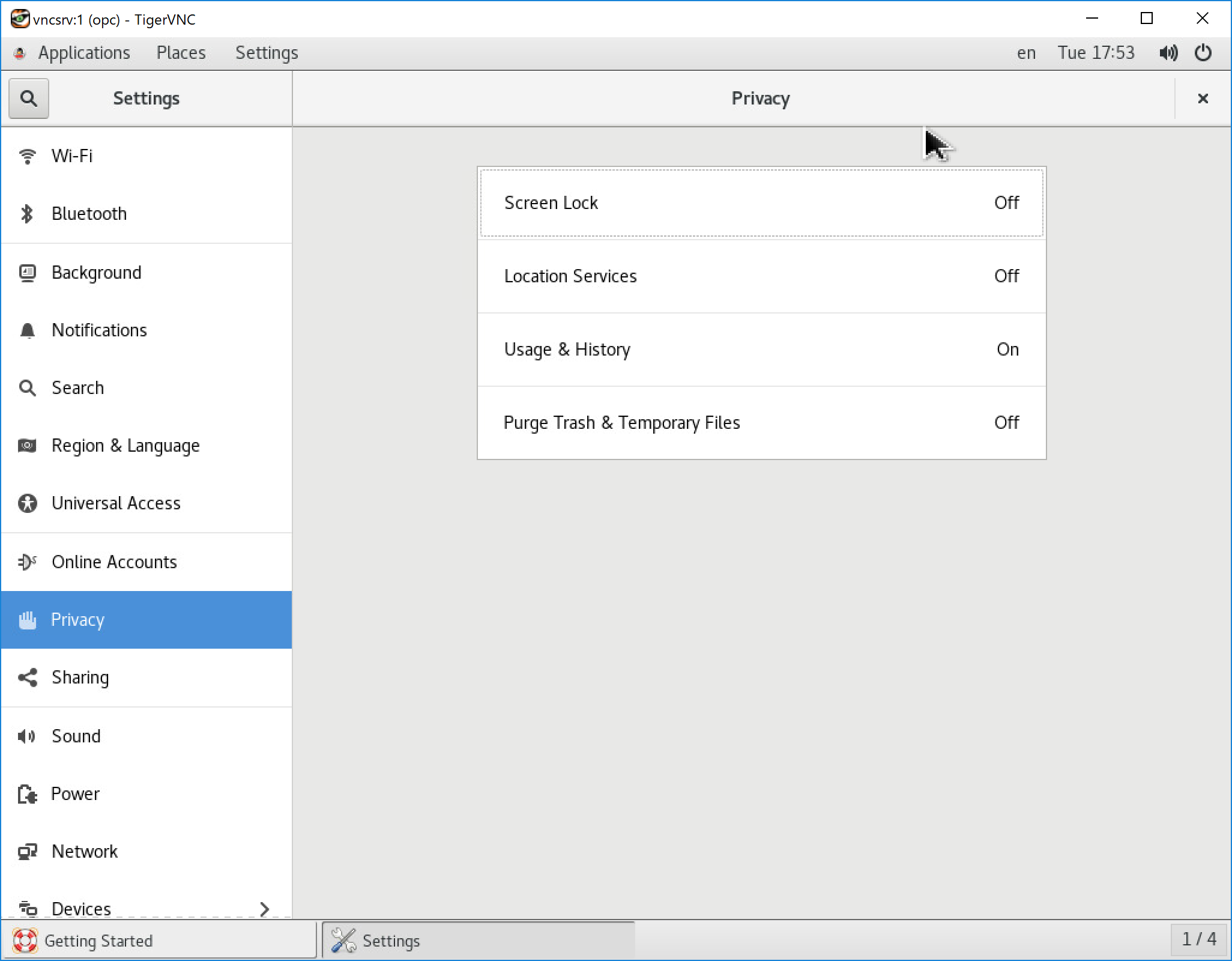Click the Notifications bell icon

[x=27, y=330]
